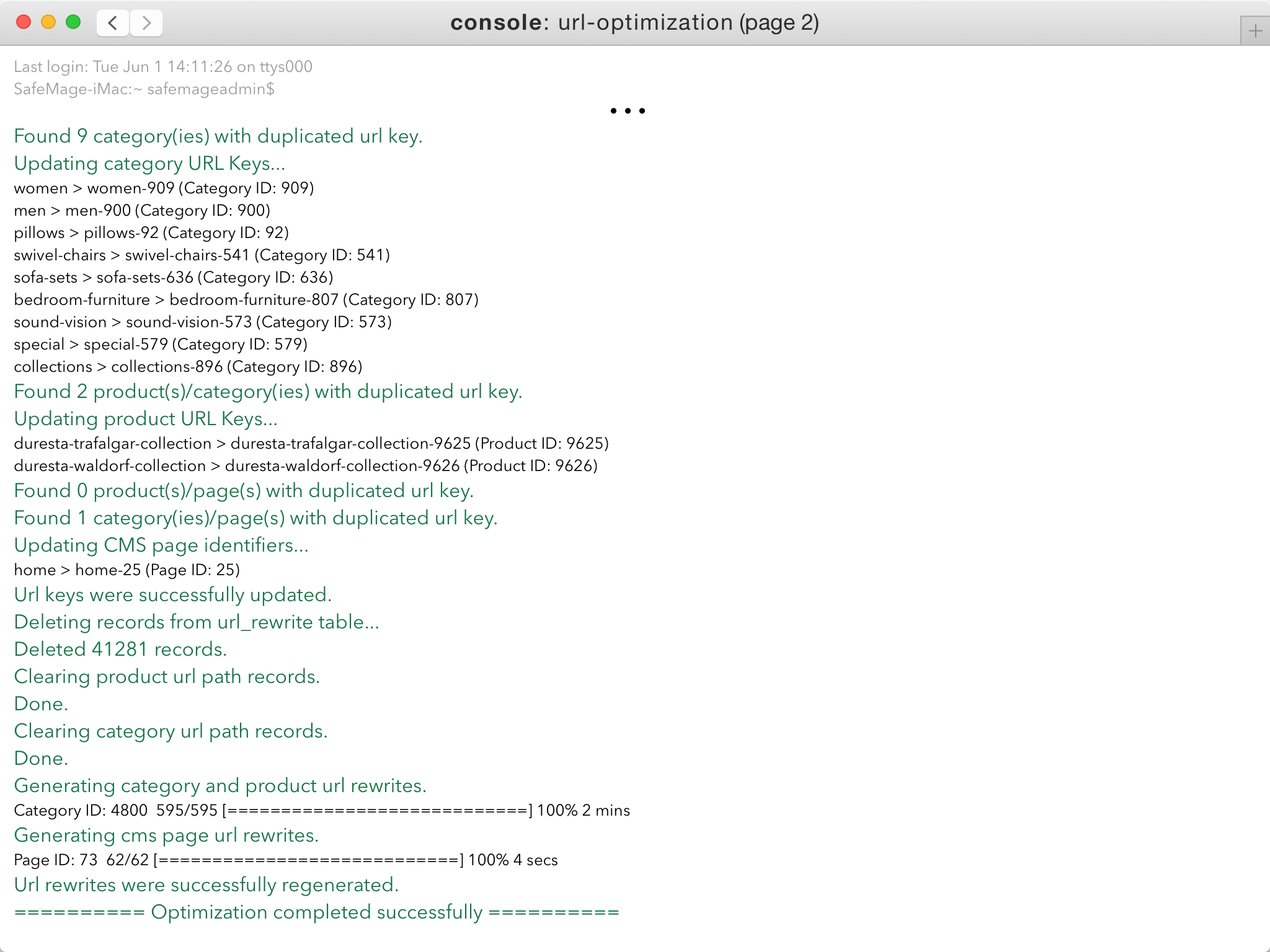Click the three-dot ellipsis indicator
Screen dimensions: 1270x952
pos(628,111)
